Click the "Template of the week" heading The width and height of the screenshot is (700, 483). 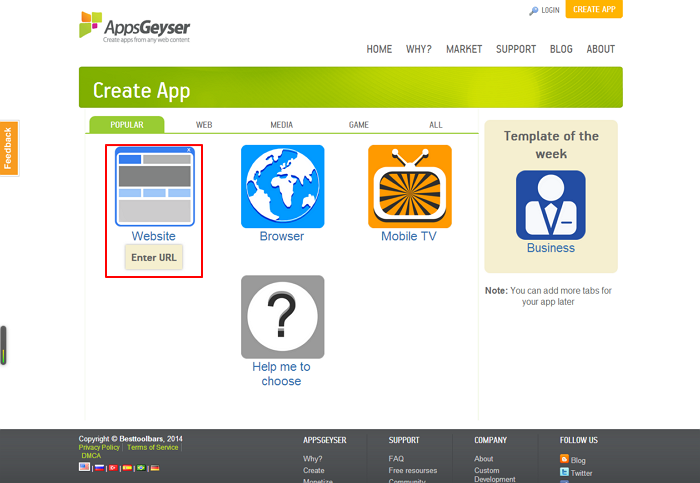(x=551, y=145)
